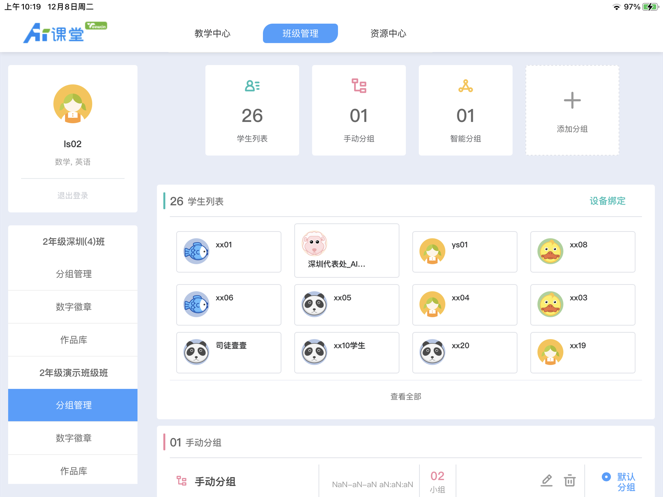The image size is (663, 497).
Task: Expand the 2年级演示班级班 class section
Action: 73,372
